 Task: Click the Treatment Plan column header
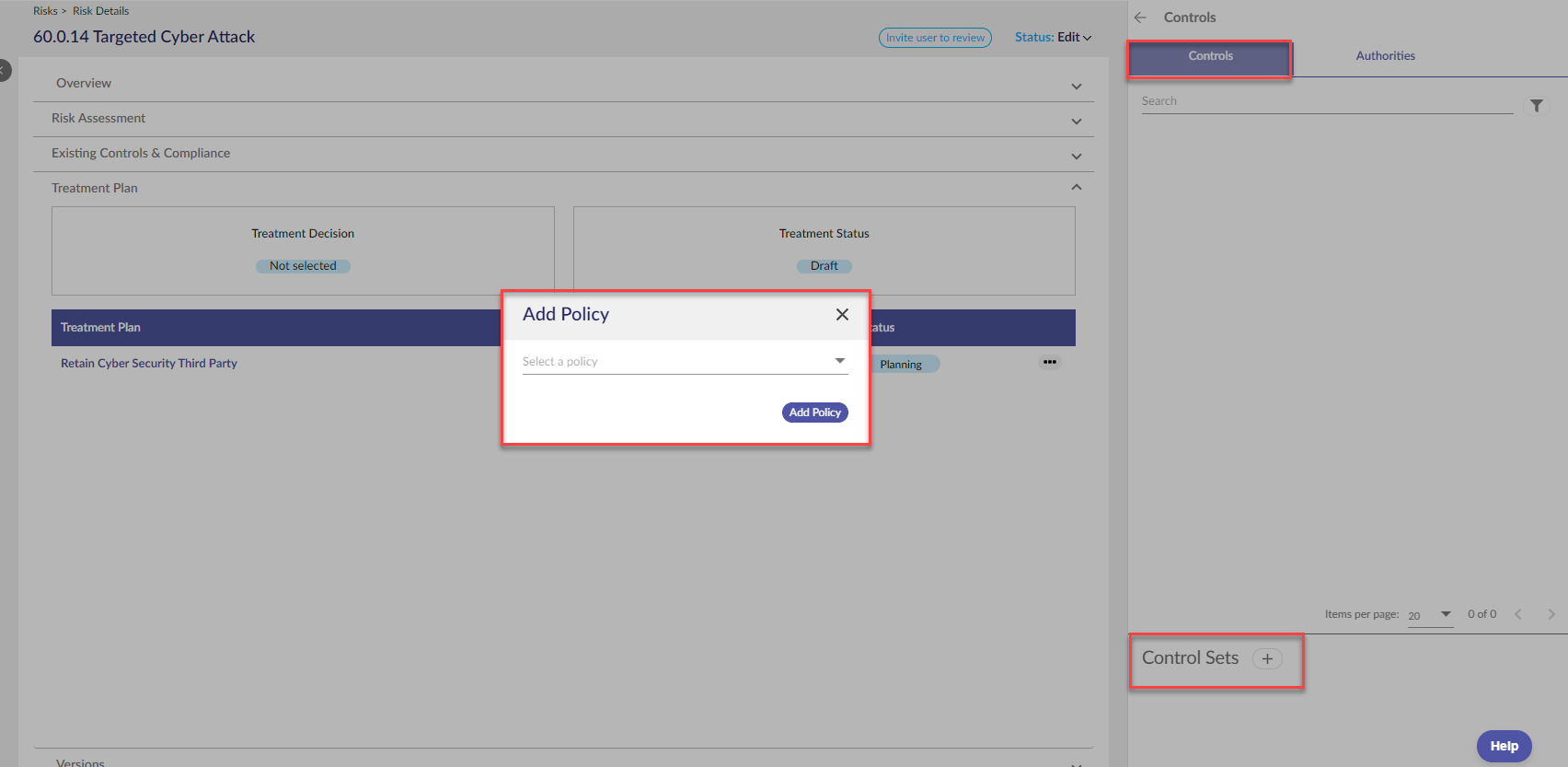(x=100, y=328)
